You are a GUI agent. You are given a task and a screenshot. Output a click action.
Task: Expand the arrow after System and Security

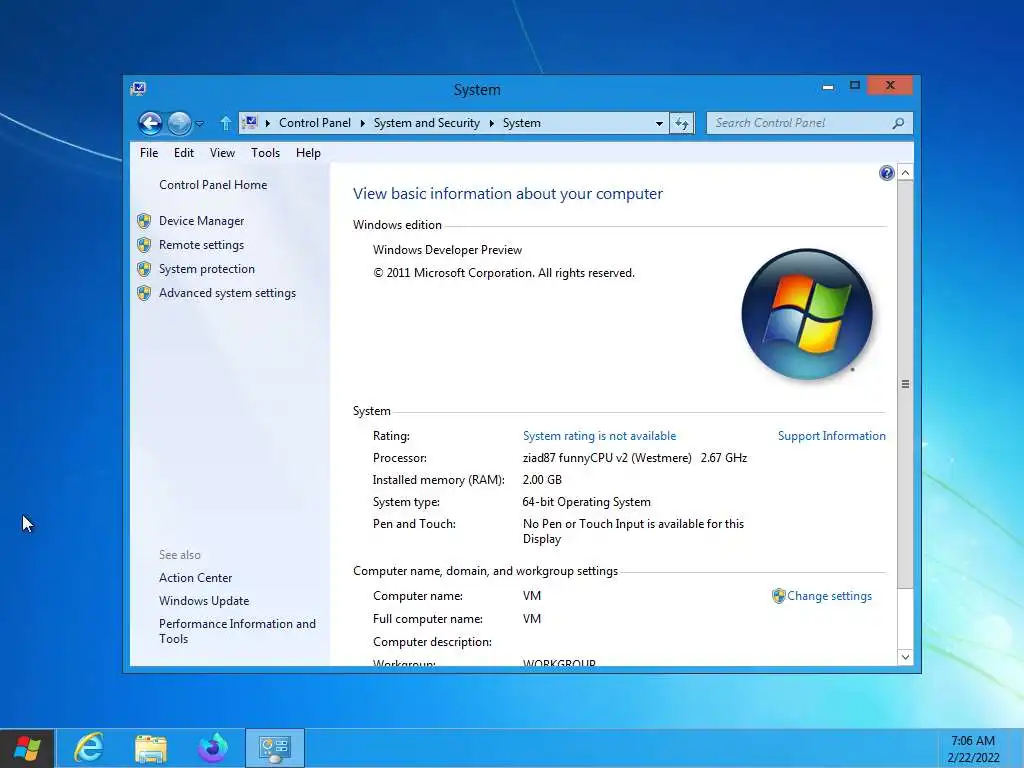click(492, 123)
